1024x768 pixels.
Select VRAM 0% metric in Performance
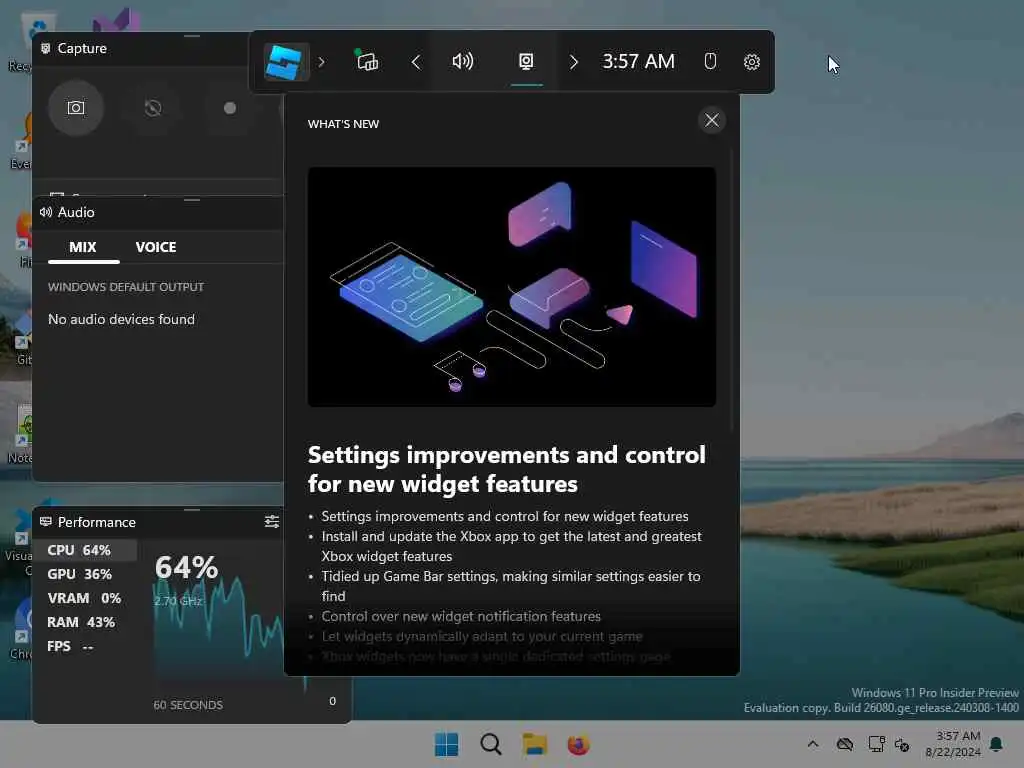tap(85, 598)
